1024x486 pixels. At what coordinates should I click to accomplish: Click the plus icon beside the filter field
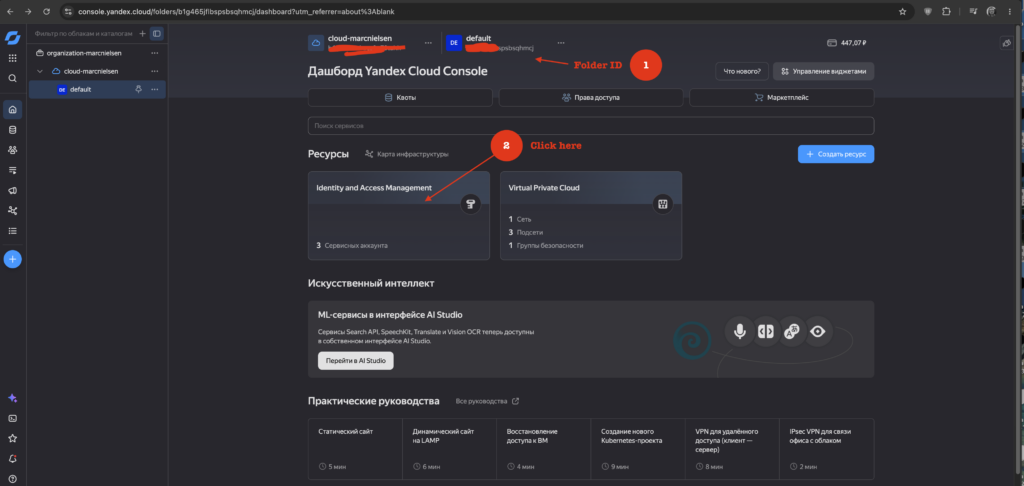pos(142,33)
